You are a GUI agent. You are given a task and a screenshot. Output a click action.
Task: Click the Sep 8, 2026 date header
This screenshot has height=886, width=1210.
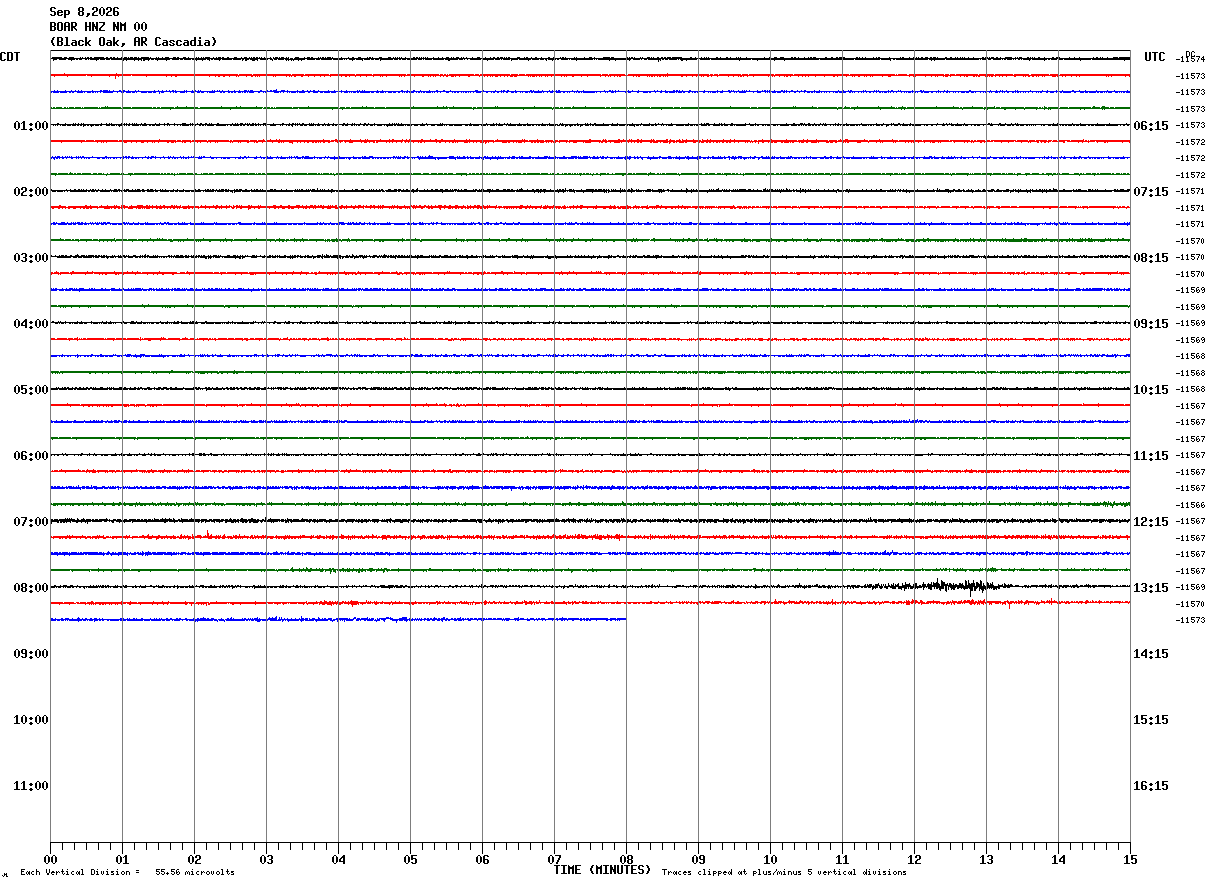(84, 12)
